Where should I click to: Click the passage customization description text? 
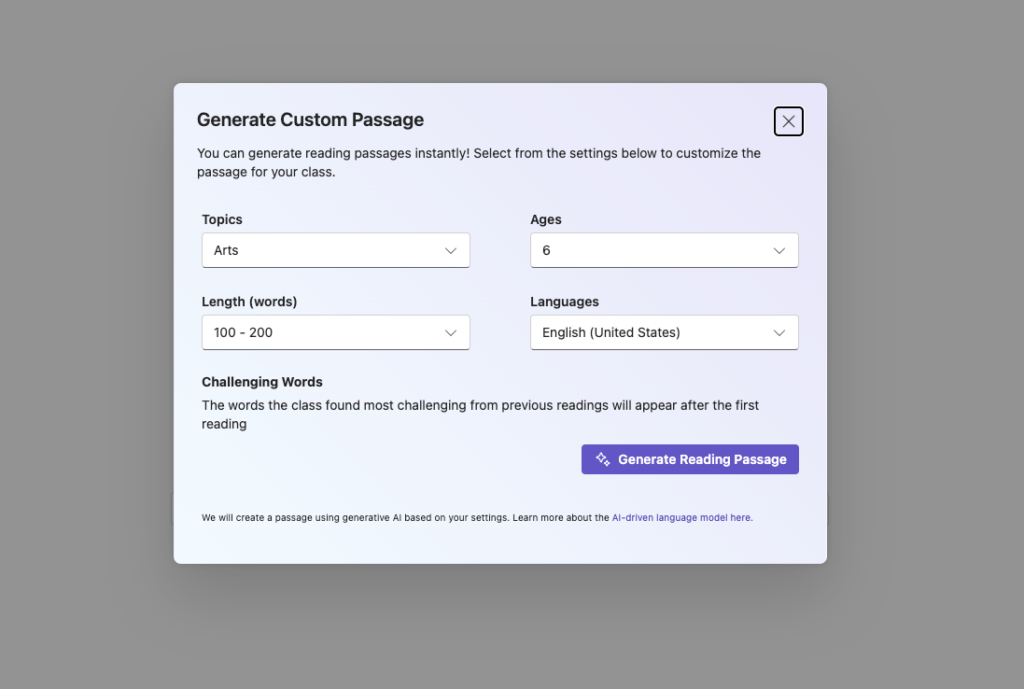479,162
